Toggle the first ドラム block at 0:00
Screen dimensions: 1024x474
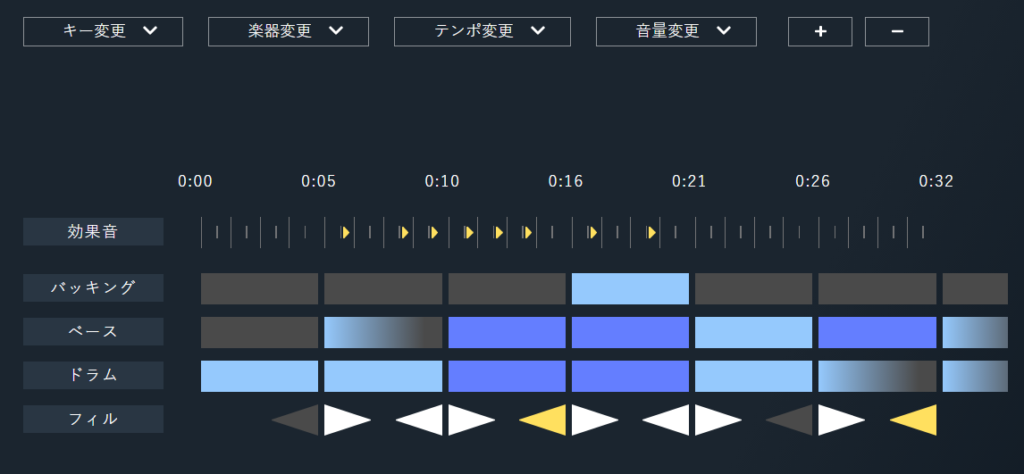click(x=259, y=376)
